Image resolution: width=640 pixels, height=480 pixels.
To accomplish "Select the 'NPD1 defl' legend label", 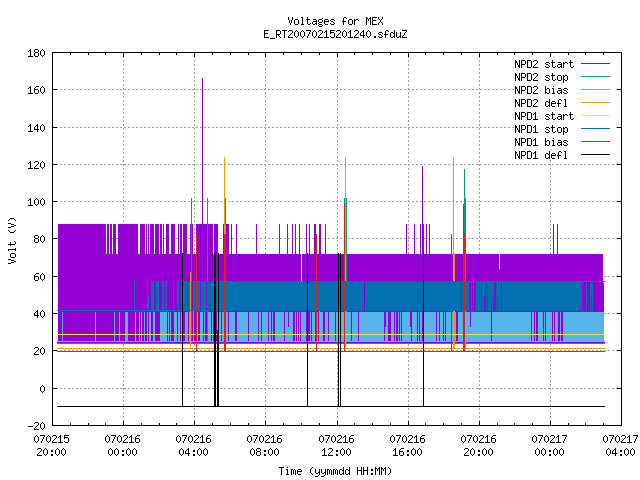I will click(x=541, y=156).
